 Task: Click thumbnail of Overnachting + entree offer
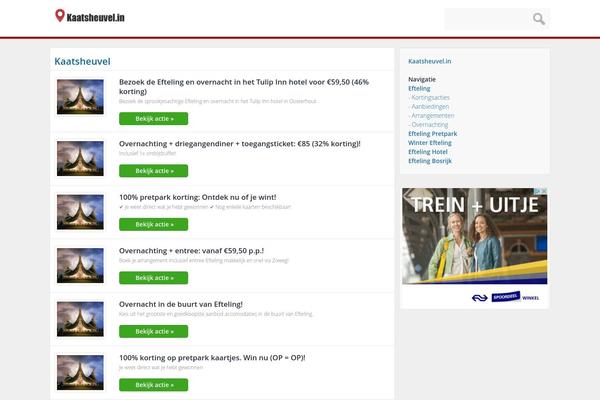click(x=80, y=266)
